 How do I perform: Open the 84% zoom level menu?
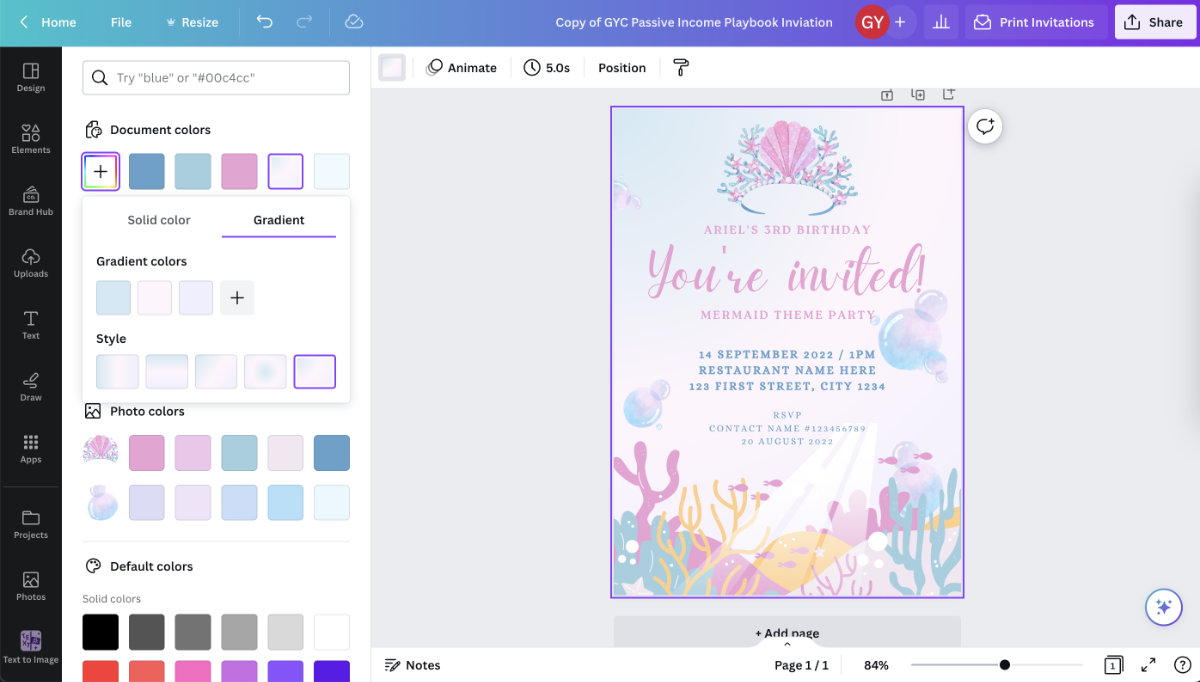pos(876,665)
